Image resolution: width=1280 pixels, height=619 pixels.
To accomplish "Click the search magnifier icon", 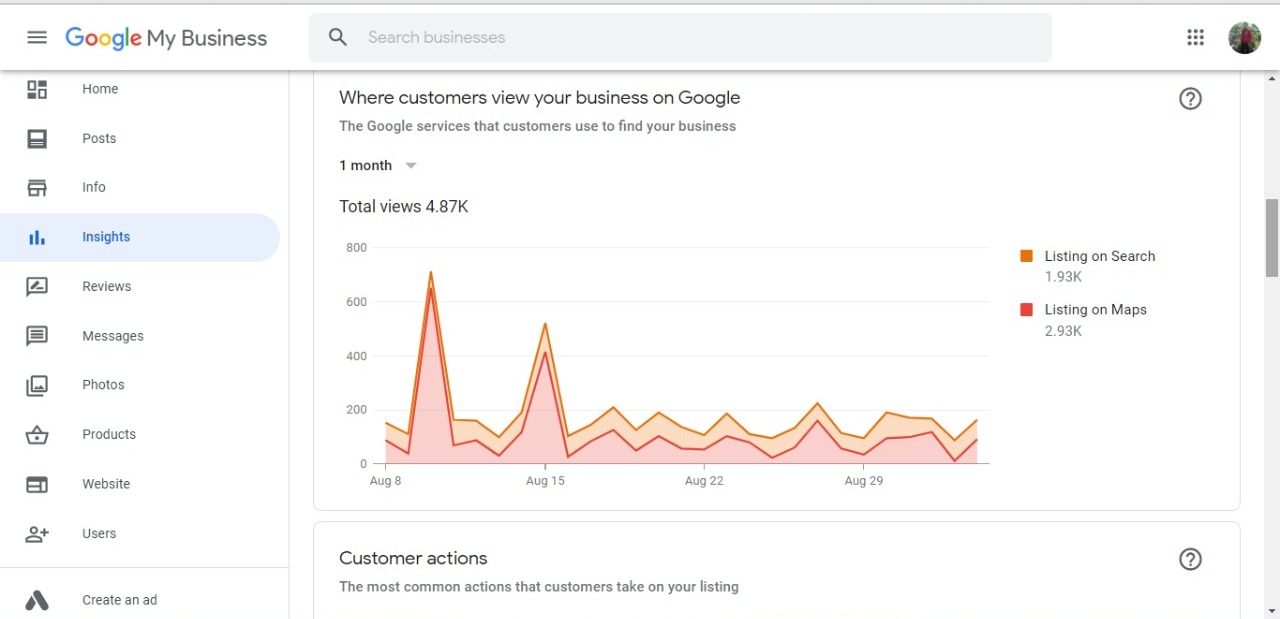I will [338, 37].
